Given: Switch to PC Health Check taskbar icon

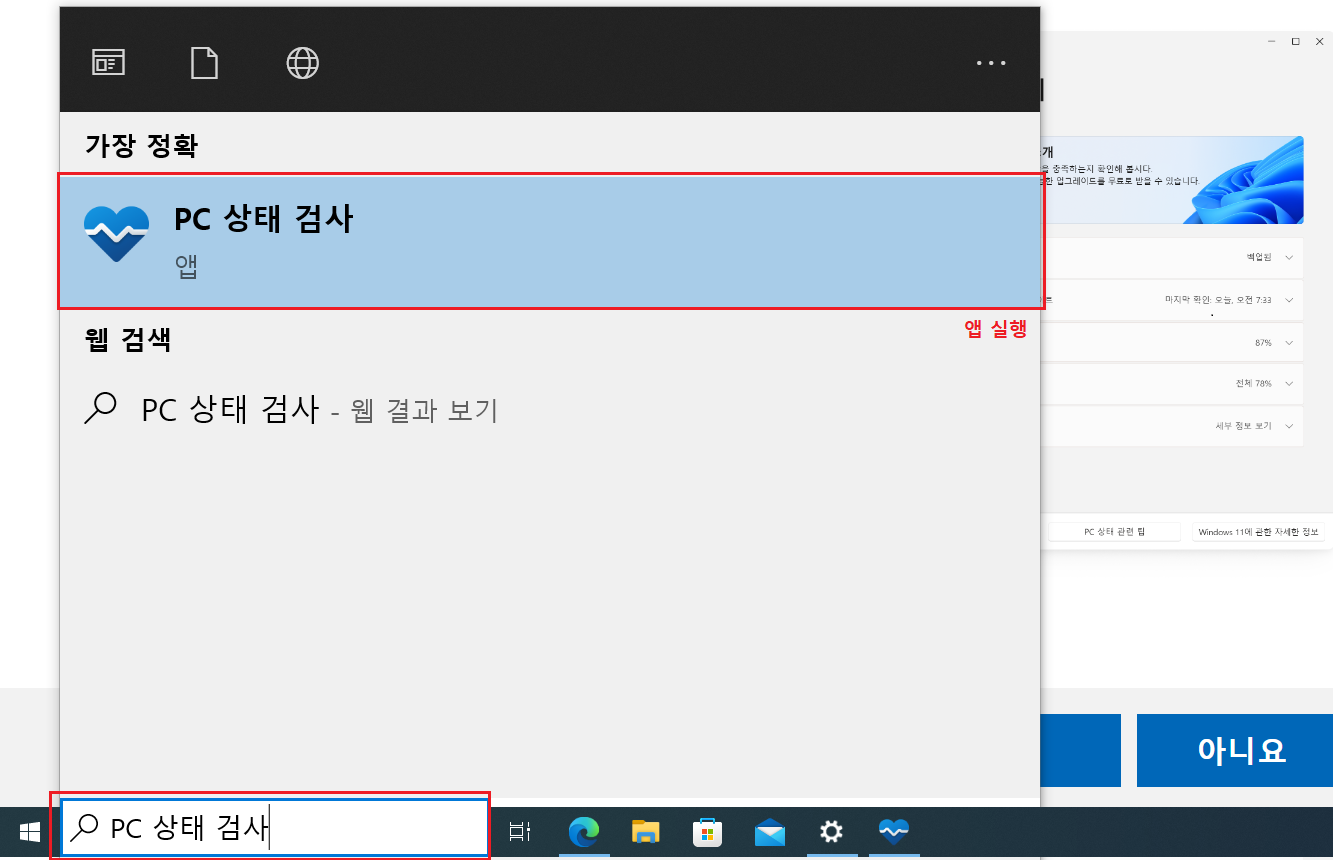Looking at the screenshot, I should (893, 831).
